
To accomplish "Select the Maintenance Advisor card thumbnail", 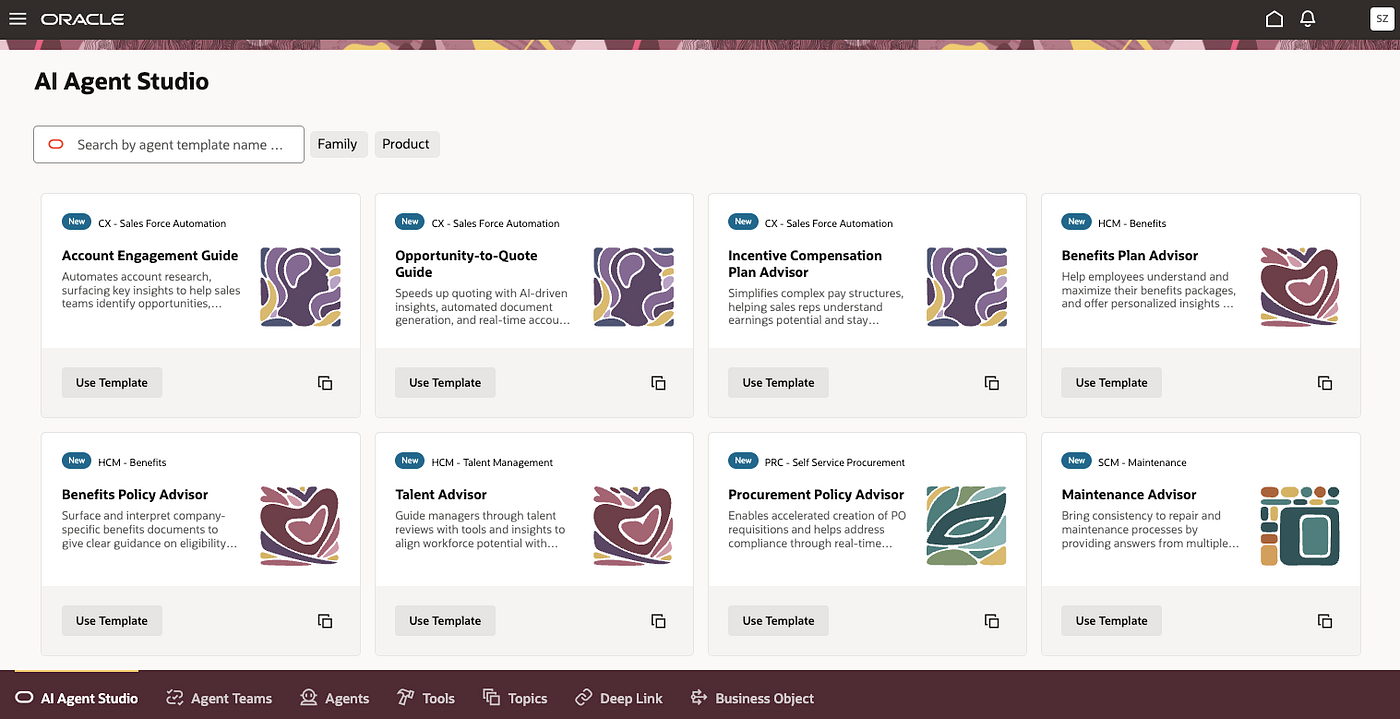I will (1300, 526).
